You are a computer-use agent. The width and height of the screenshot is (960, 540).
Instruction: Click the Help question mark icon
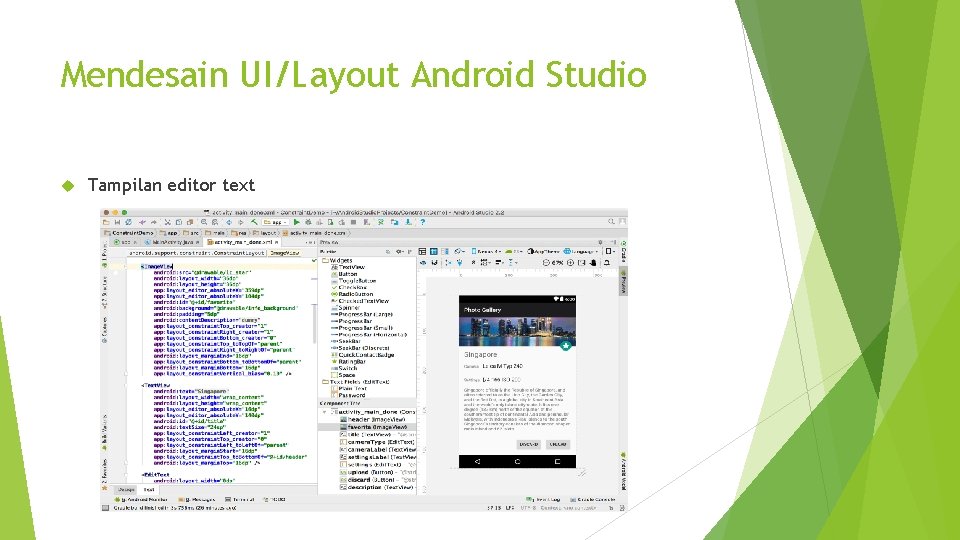(422, 222)
